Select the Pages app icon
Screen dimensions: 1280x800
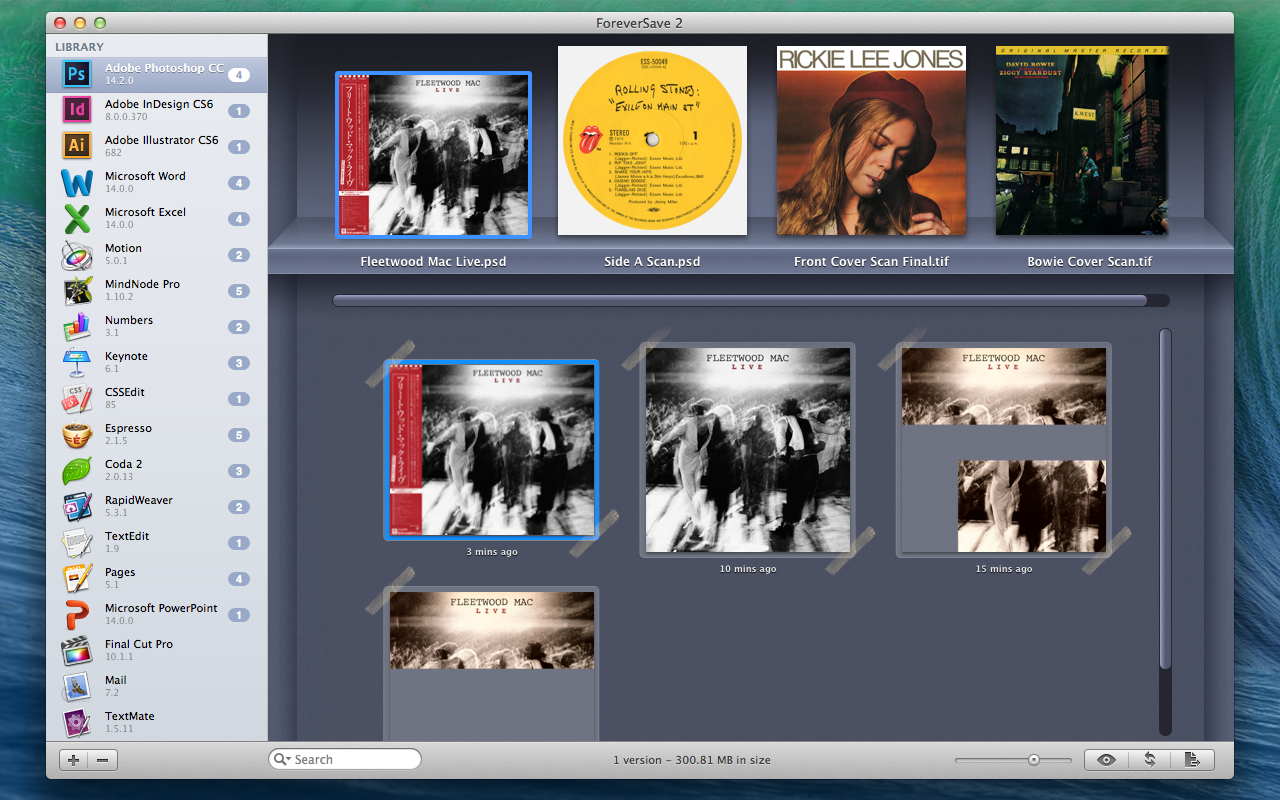tap(77, 578)
